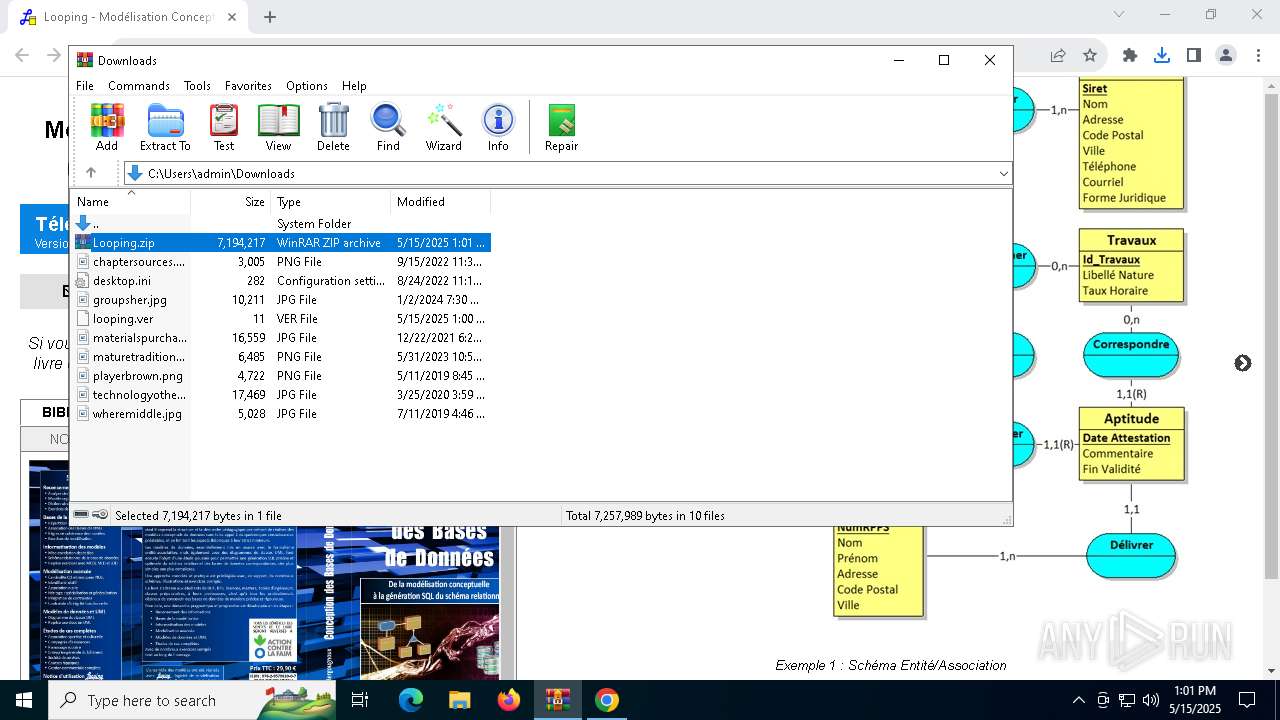The width and height of the screenshot is (1280, 720).
Task: Open the Help menu
Action: pyautogui.click(x=354, y=86)
